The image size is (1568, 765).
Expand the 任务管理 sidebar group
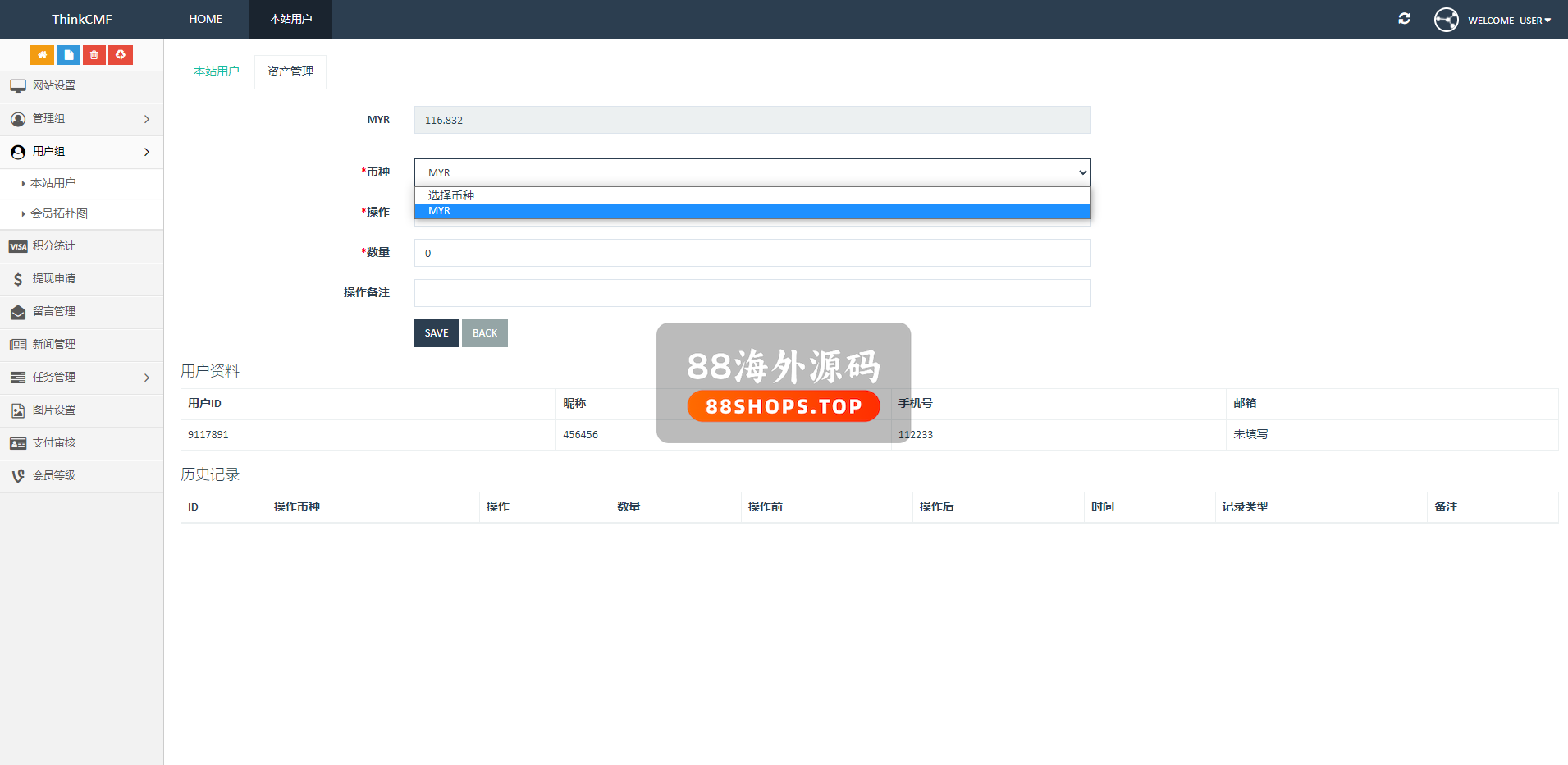[81, 378]
